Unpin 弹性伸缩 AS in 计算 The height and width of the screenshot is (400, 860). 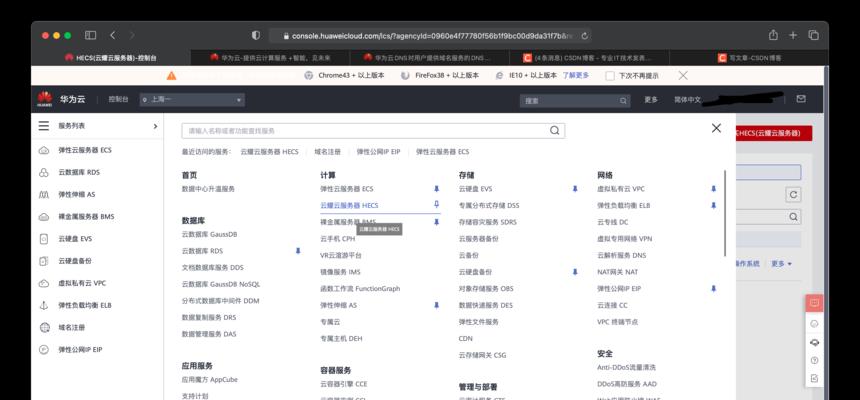pyautogui.click(x=437, y=305)
